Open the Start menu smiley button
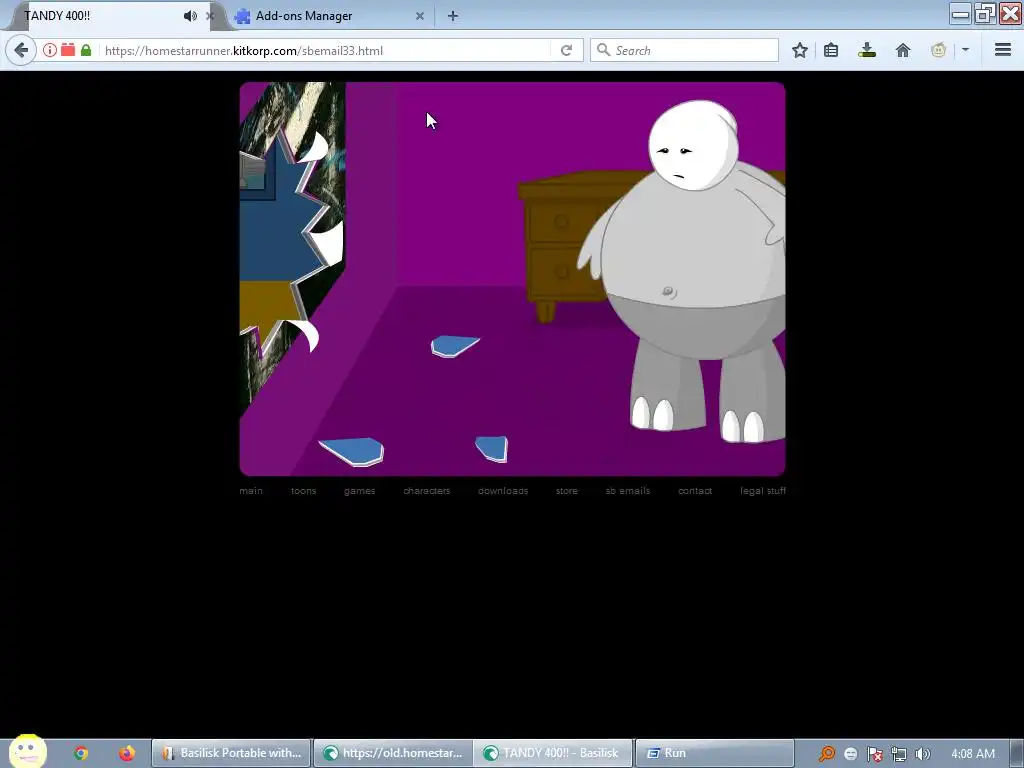This screenshot has width=1024, height=768. click(x=27, y=752)
